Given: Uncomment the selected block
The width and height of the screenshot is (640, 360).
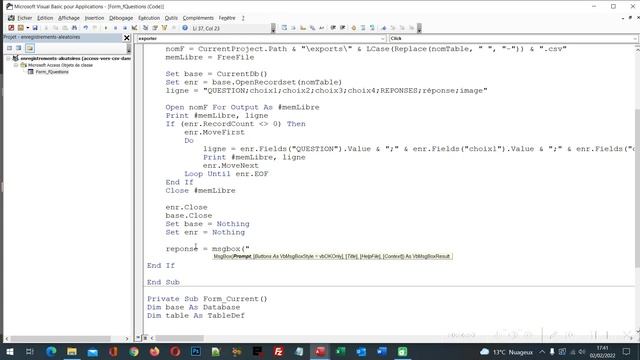Looking at the screenshot, I should (372, 28).
